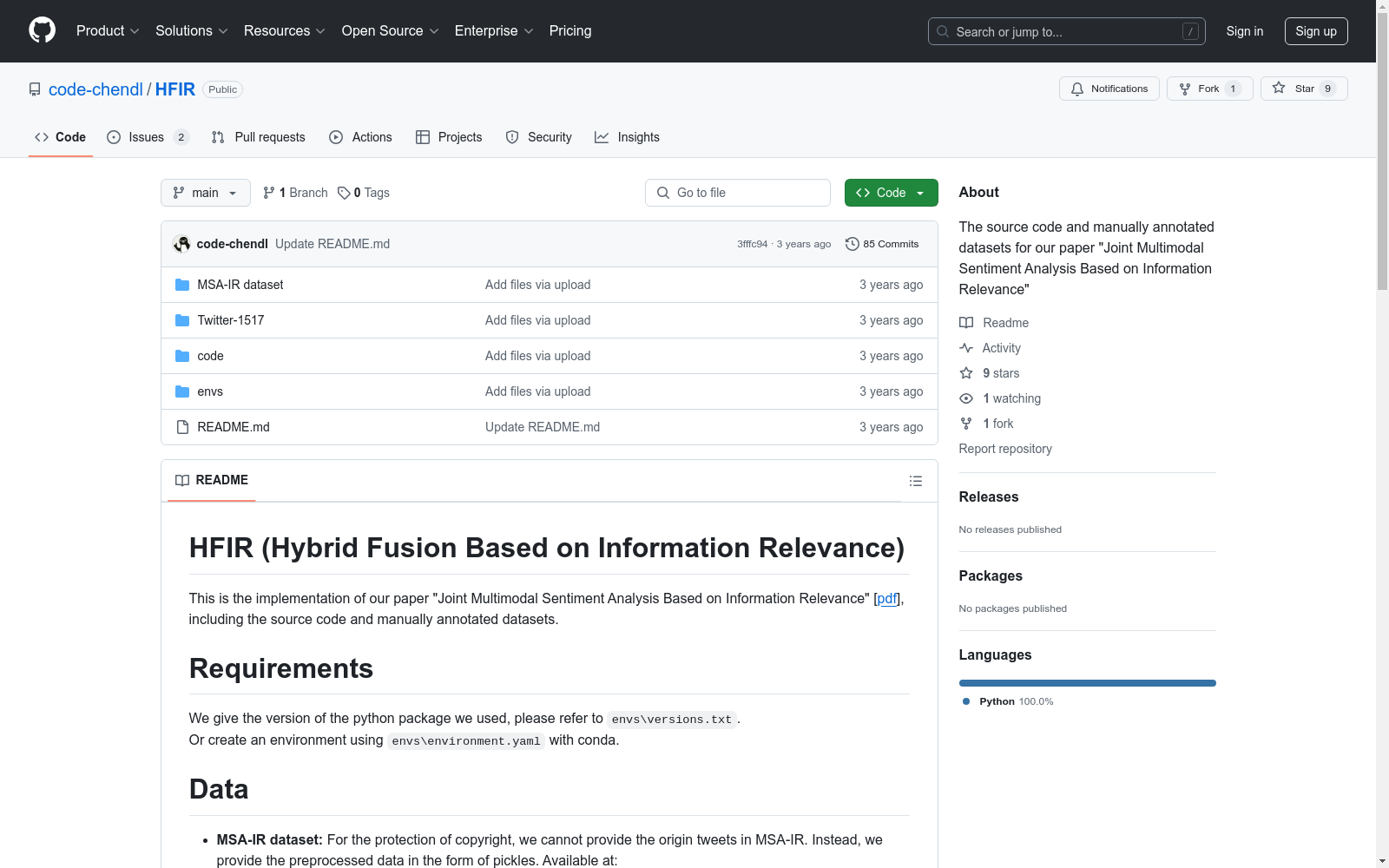Open the Update README.md commit message in header
Screen dimensions: 1389x868
332,244
